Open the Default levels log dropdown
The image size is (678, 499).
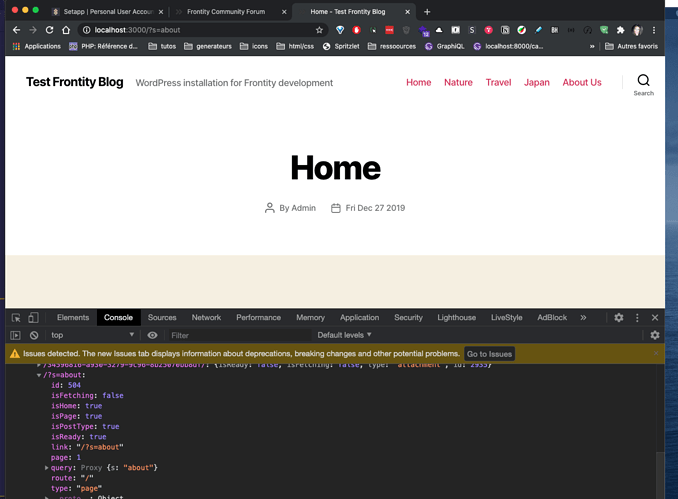[x=344, y=335]
